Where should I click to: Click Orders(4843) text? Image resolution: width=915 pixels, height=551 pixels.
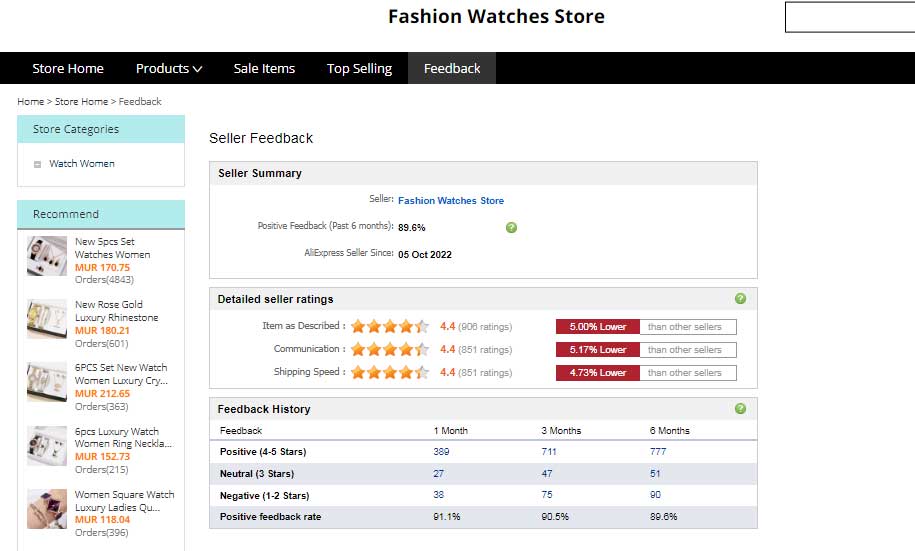click(x=104, y=280)
